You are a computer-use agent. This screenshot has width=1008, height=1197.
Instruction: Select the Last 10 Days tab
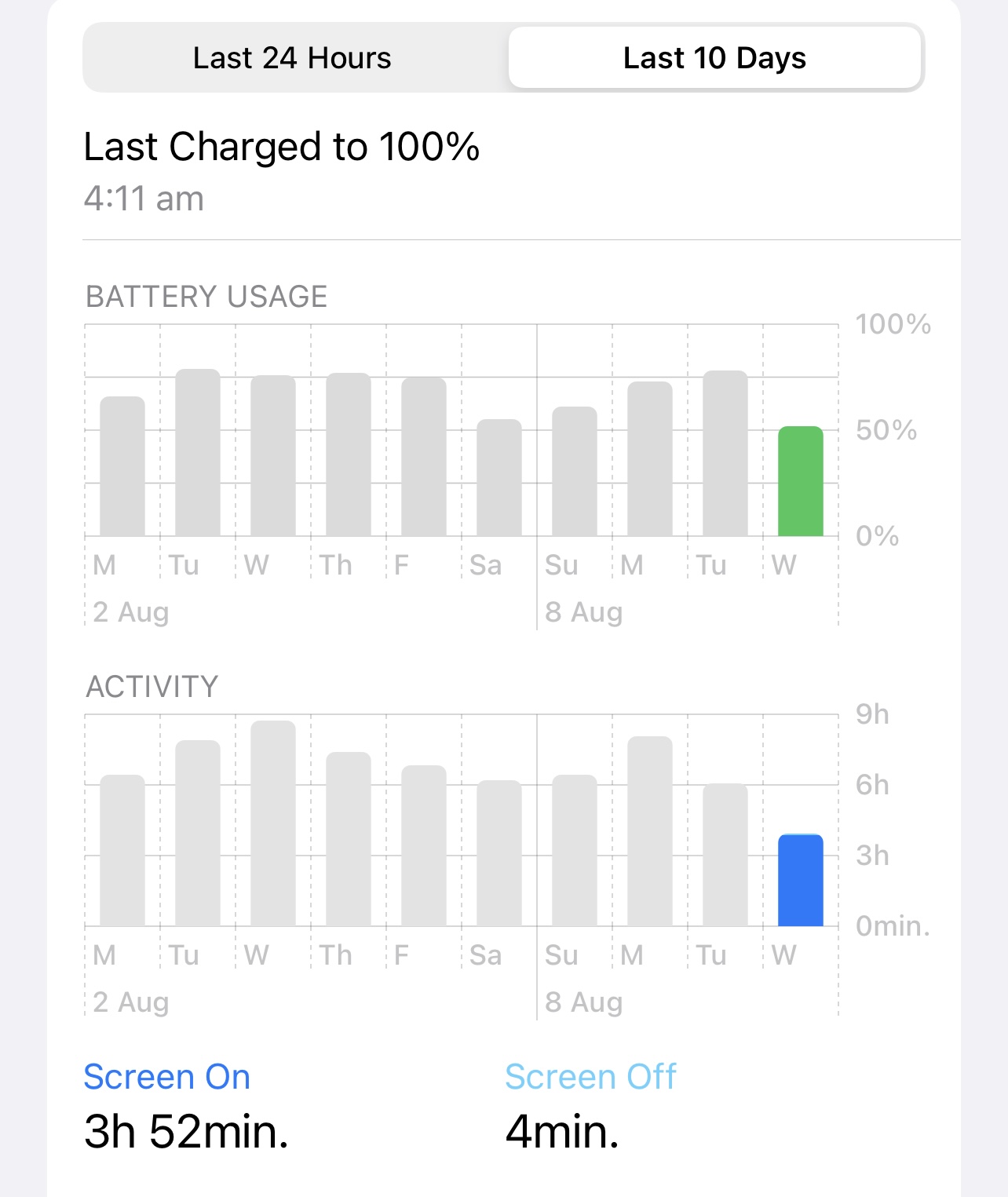point(714,58)
